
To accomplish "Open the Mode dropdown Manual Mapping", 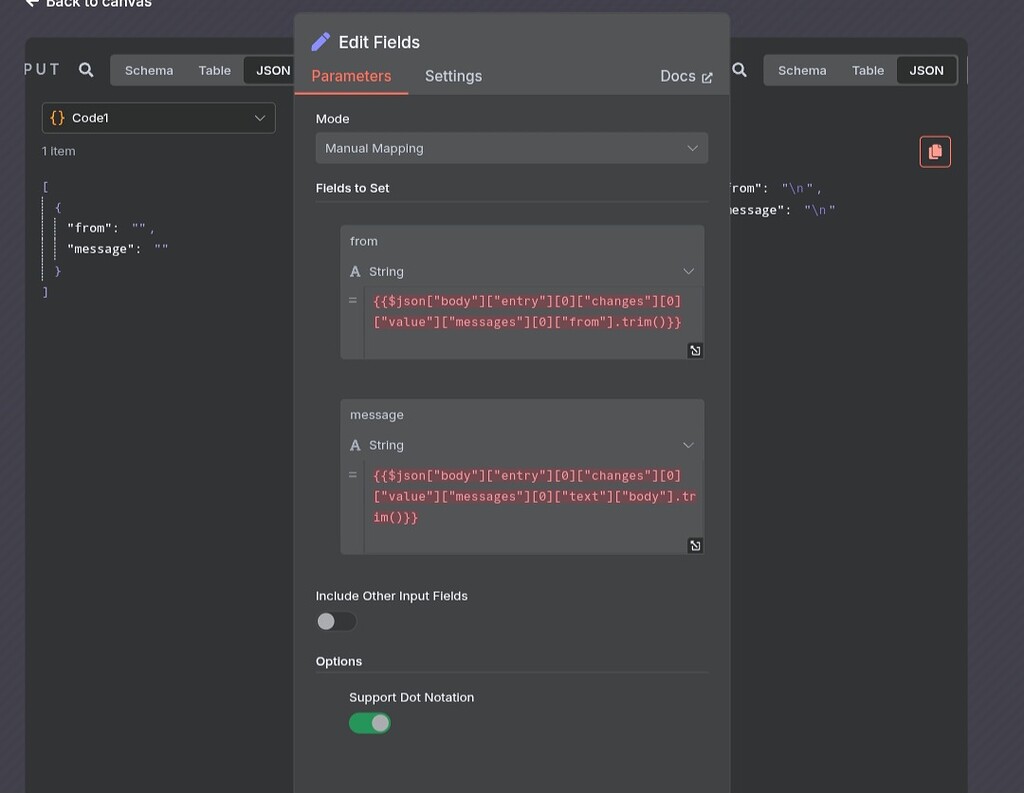I will 511,148.
